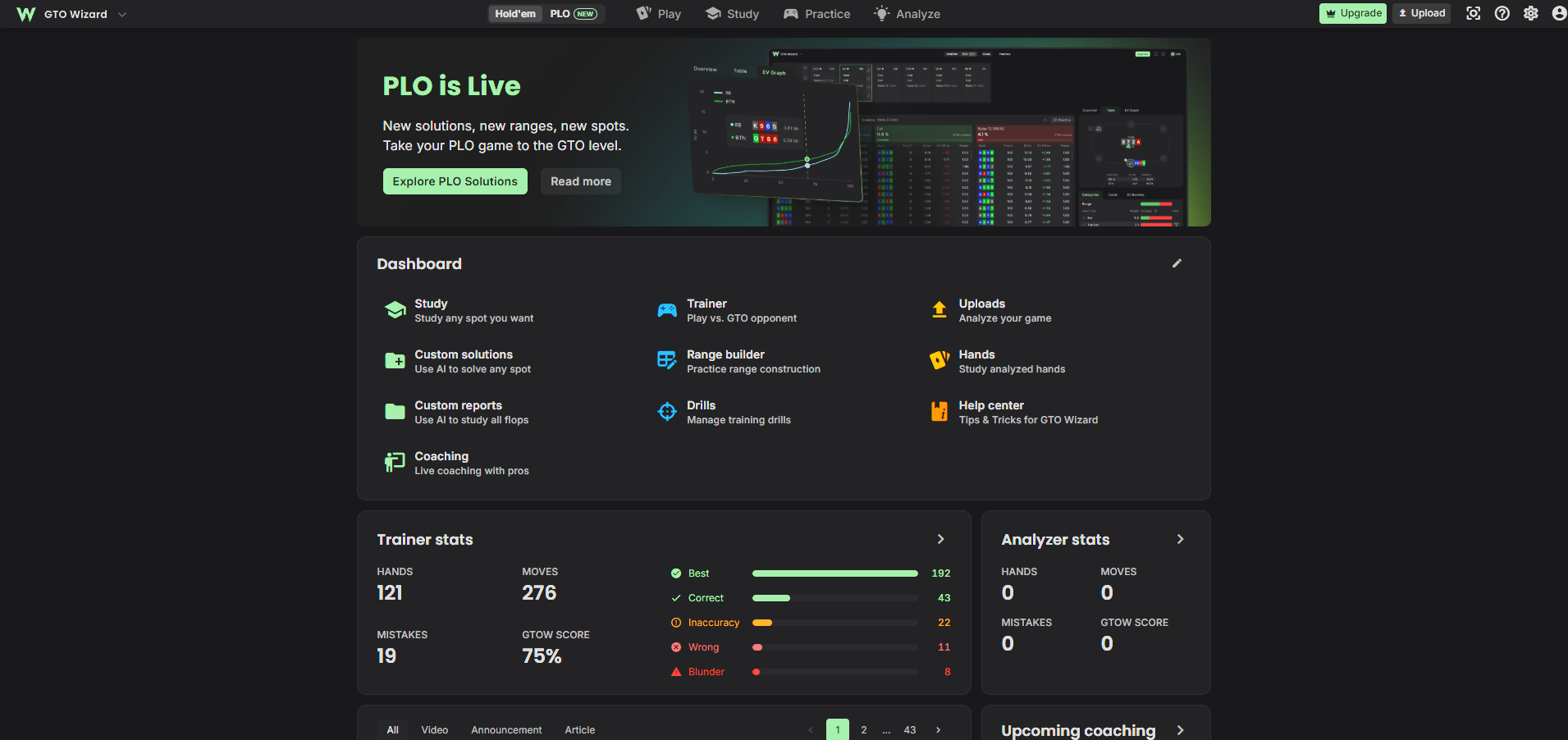Screen dimensions: 1568x740
Task: Open the help question mark icon
Action: click(1502, 13)
